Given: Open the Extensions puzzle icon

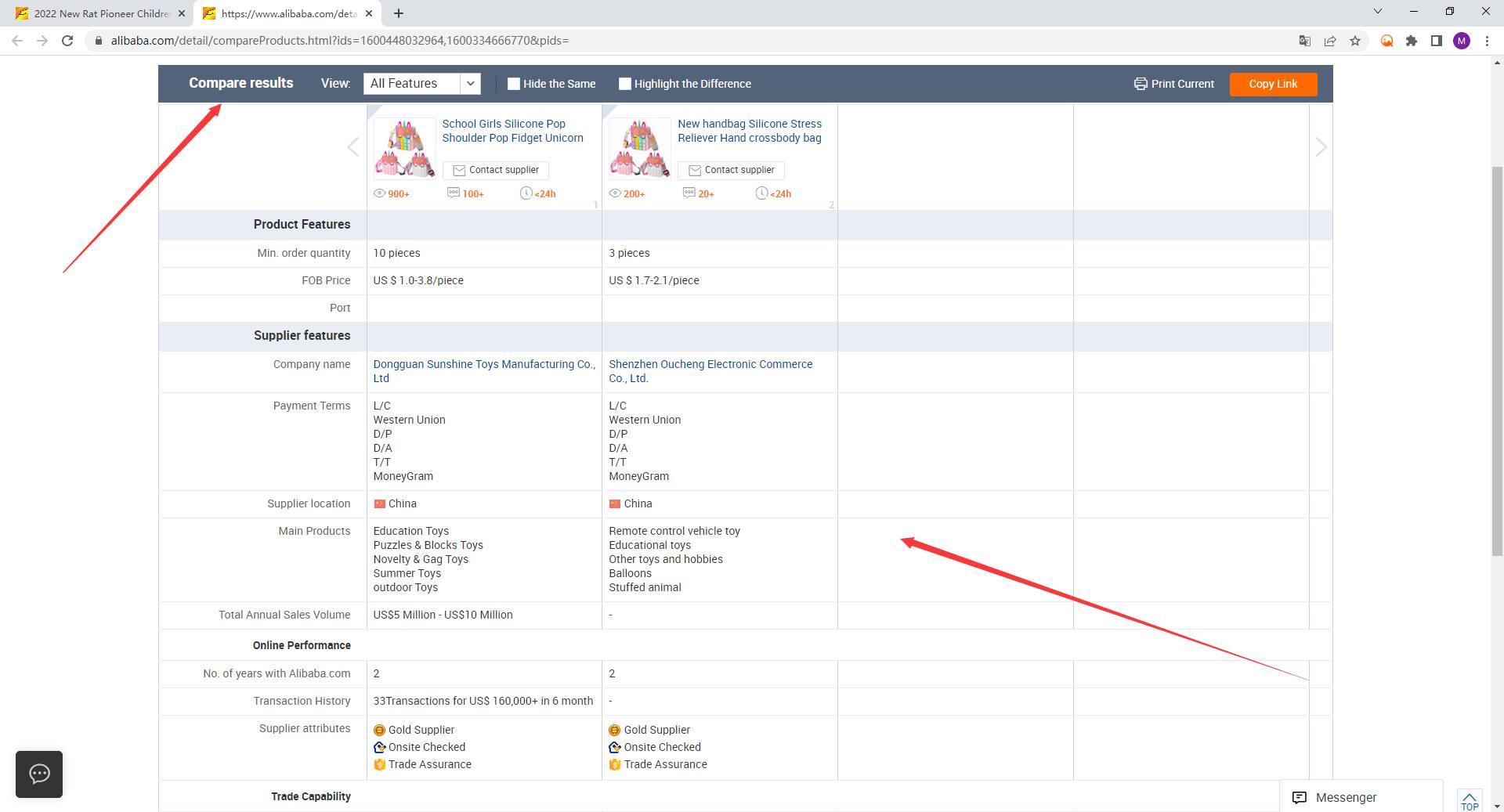Looking at the screenshot, I should [x=1412, y=41].
